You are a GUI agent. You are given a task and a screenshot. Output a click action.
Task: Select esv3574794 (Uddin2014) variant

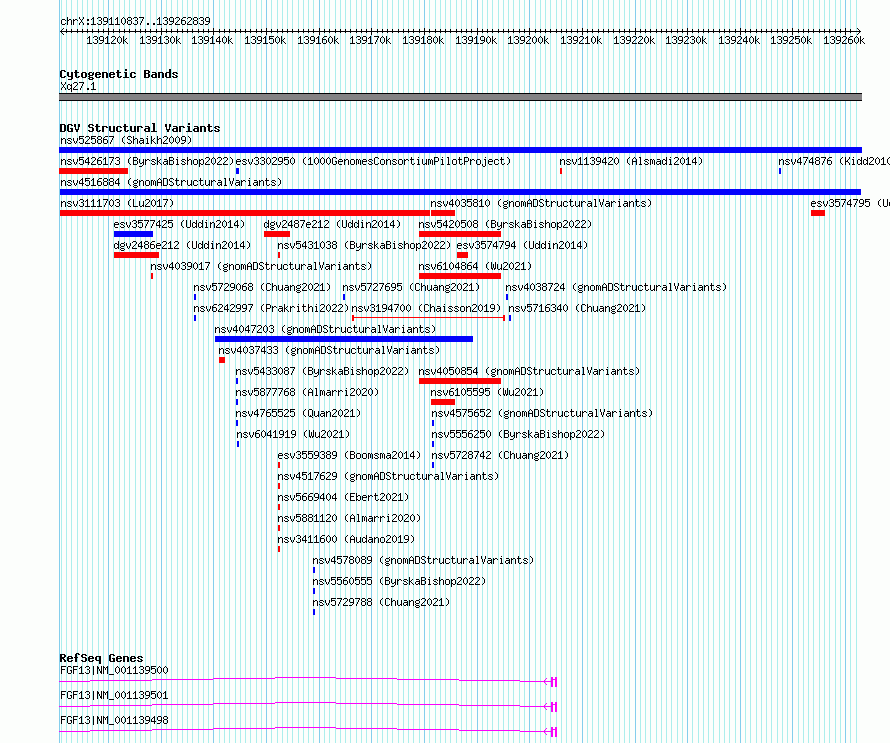coord(522,245)
